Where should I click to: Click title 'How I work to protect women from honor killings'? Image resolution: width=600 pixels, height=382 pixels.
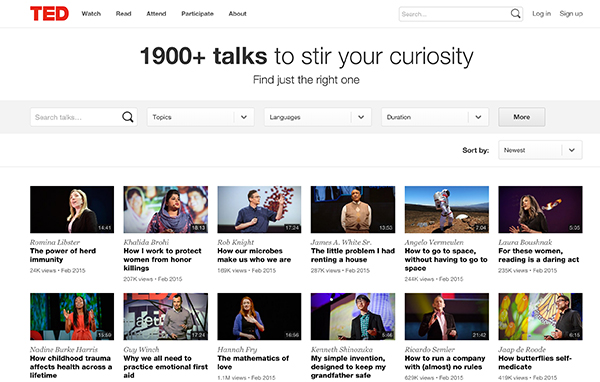pyautogui.click(x=163, y=260)
